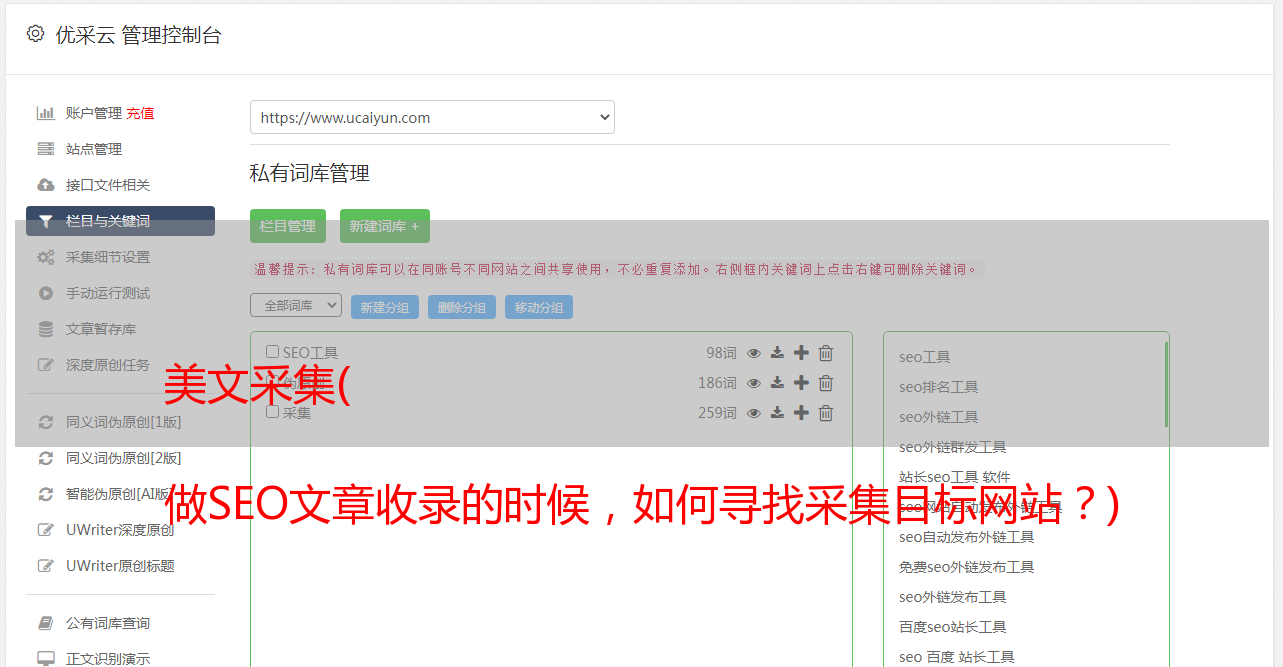Image resolution: width=1283 pixels, height=667 pixels.
Task: Expand the 全部词库 group dropdown
Action: [x=296, y=305]
